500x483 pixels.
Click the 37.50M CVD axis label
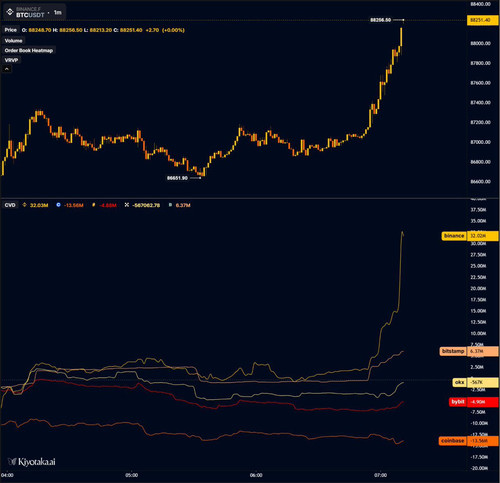point(478,210)
